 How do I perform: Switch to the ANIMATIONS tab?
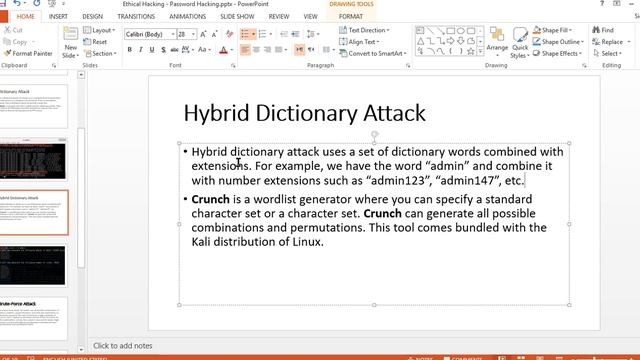pos(187,17)
